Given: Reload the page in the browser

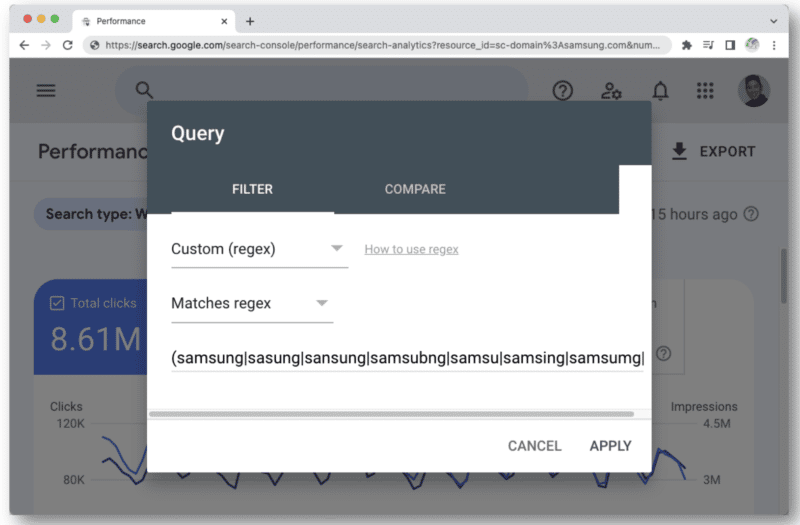Looking at the screenshot, I should pos(68,45).
